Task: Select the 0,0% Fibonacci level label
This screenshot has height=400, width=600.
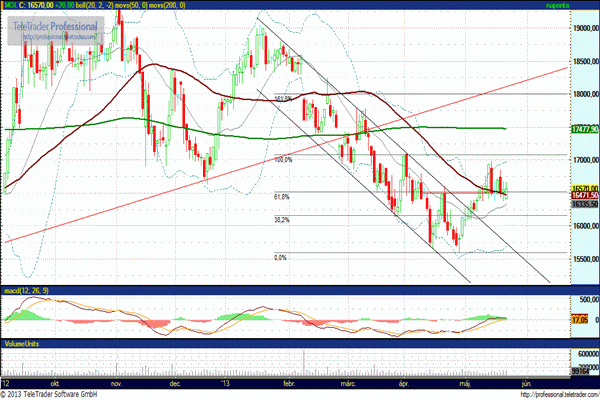Action: point(280,258)
